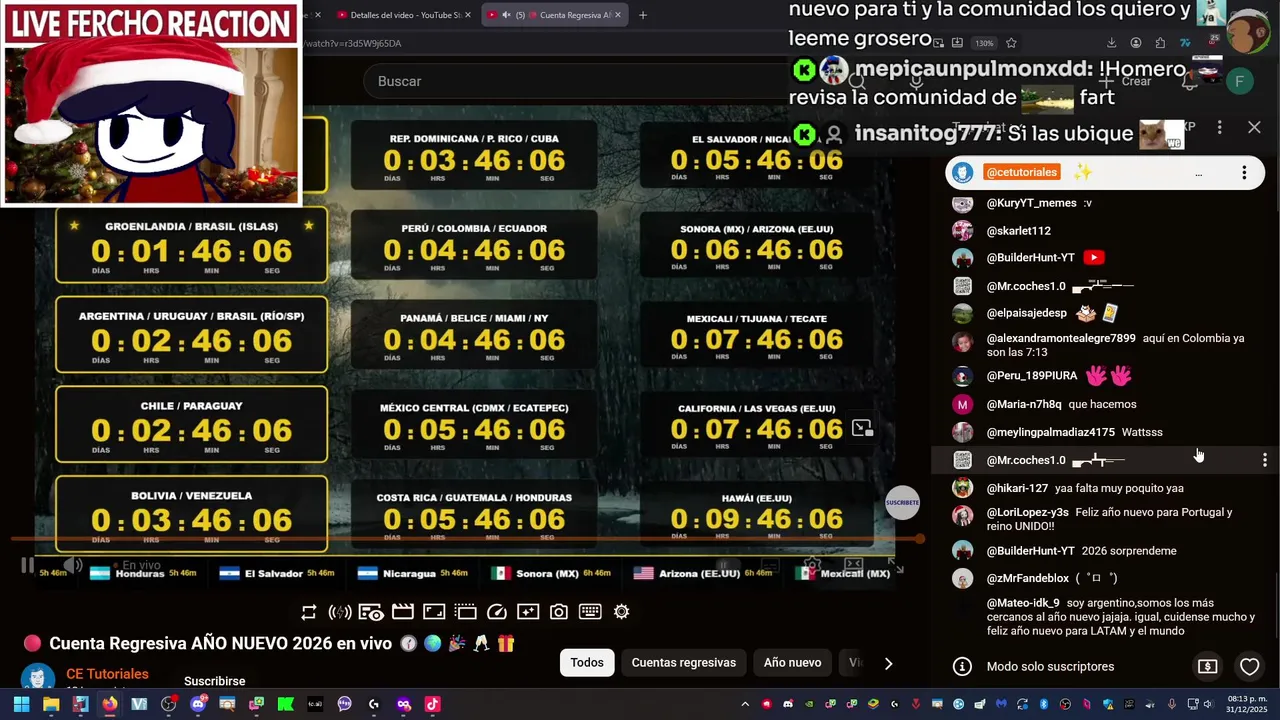Image resolution: width=1280 pixels, height=720 pixels.
Task: Click the tray Bluetooth icon
Action: tap(1043, 704)
